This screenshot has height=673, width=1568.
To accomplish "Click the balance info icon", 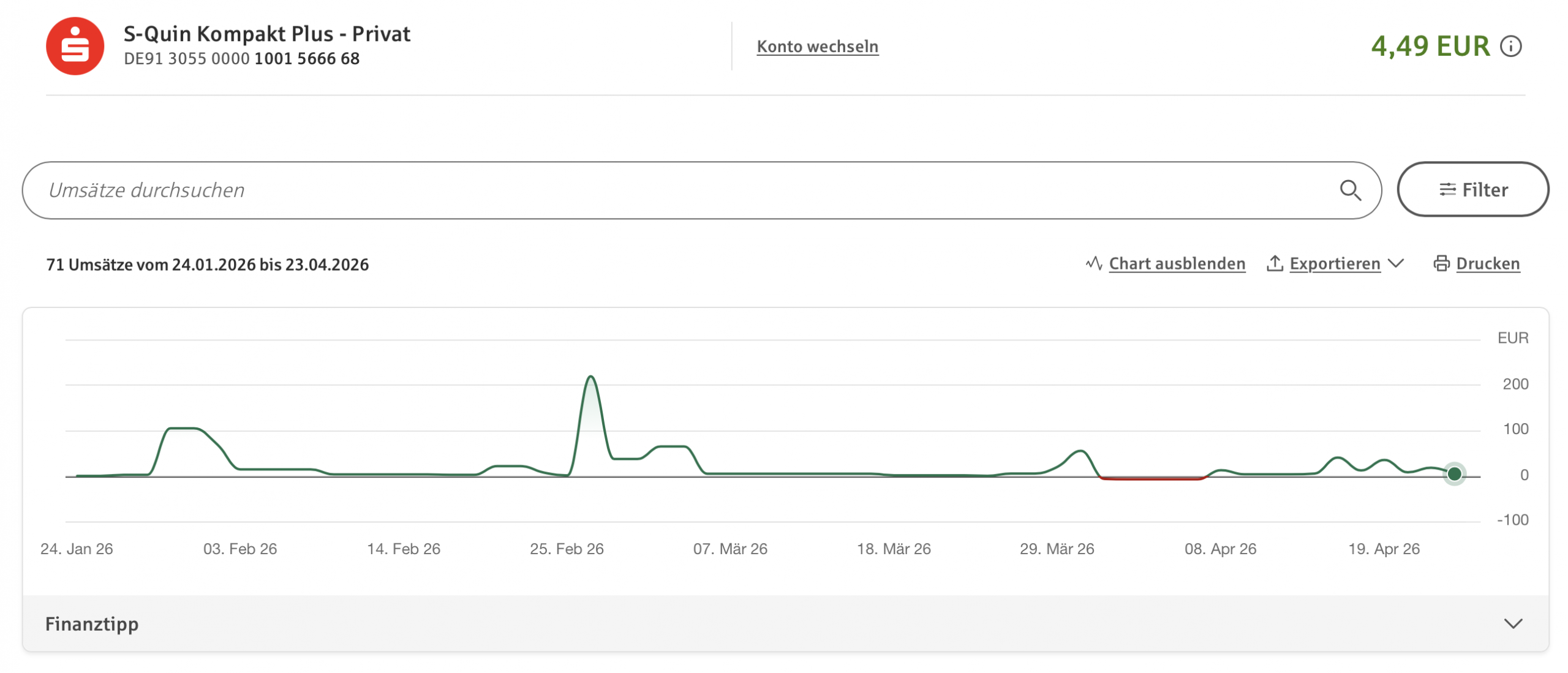I will [1510, 46].
